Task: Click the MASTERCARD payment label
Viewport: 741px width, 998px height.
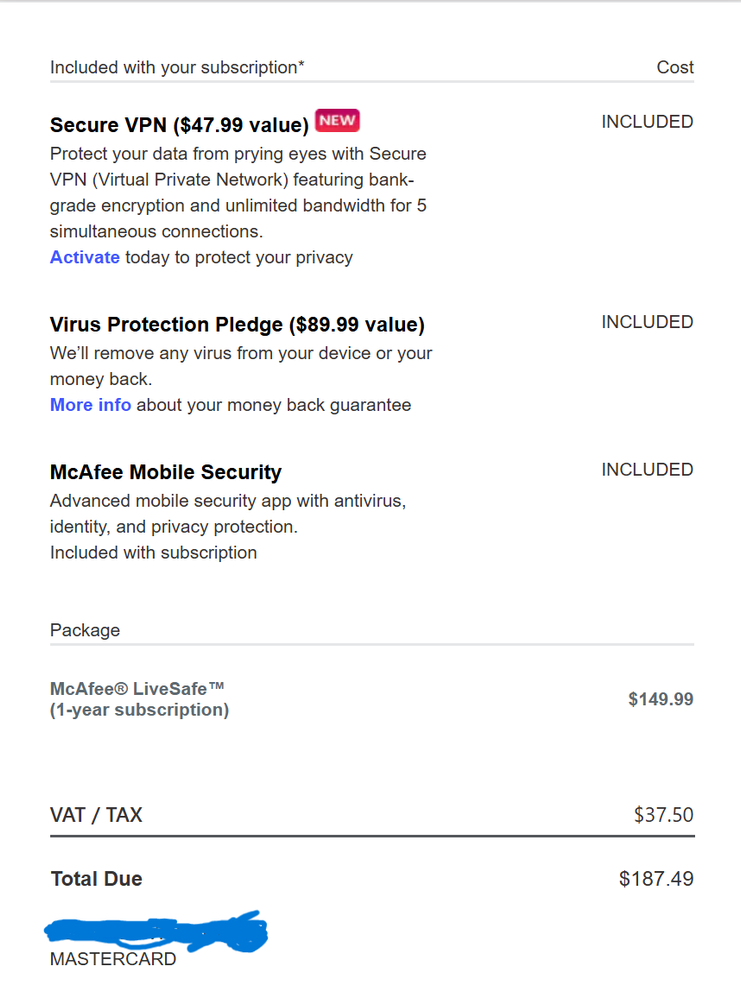Action: (113, 960)
